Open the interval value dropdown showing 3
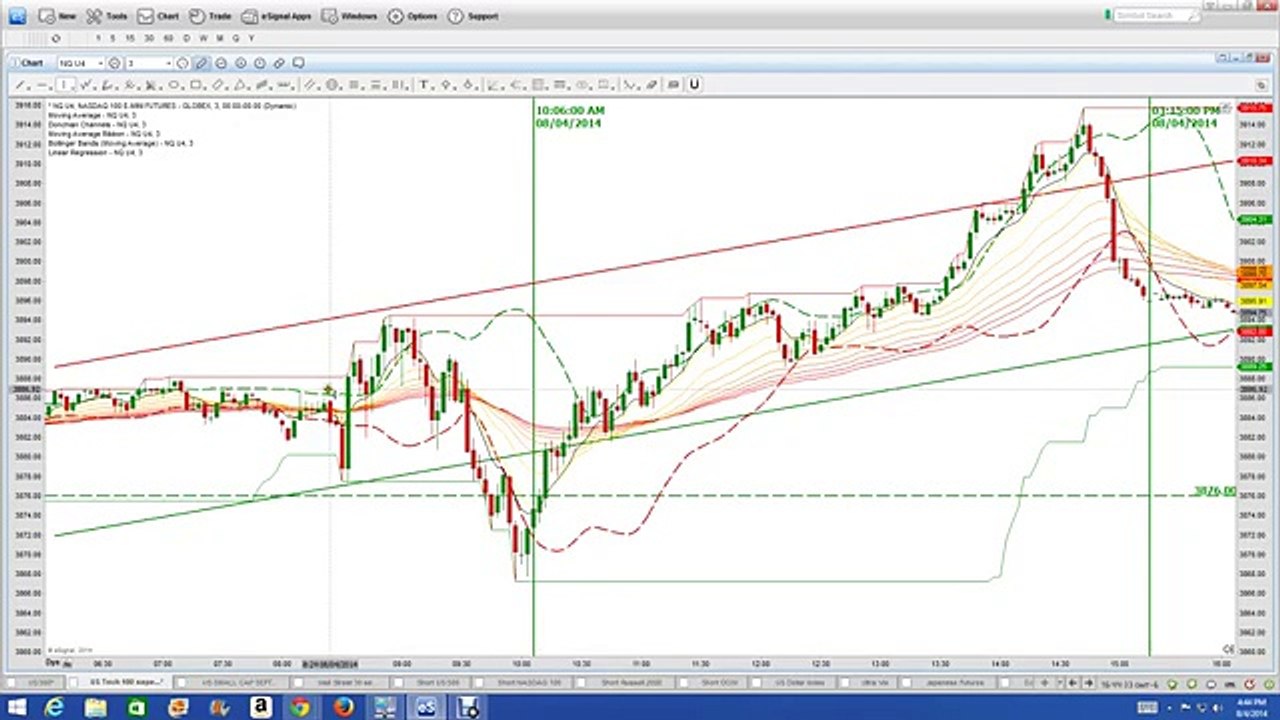Screen dimensions: 1280x720 (168, 63)
